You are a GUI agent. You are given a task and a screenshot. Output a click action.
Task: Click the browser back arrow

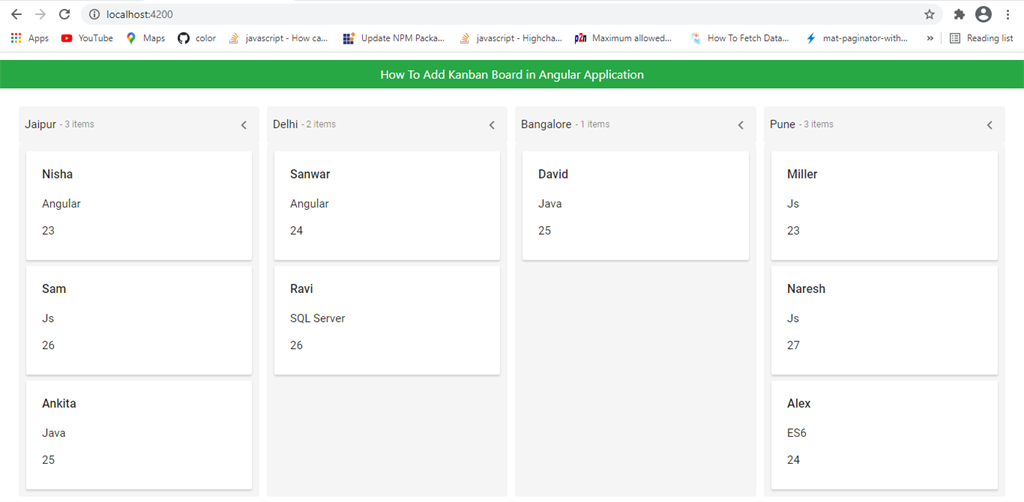(x=16, y=15)
